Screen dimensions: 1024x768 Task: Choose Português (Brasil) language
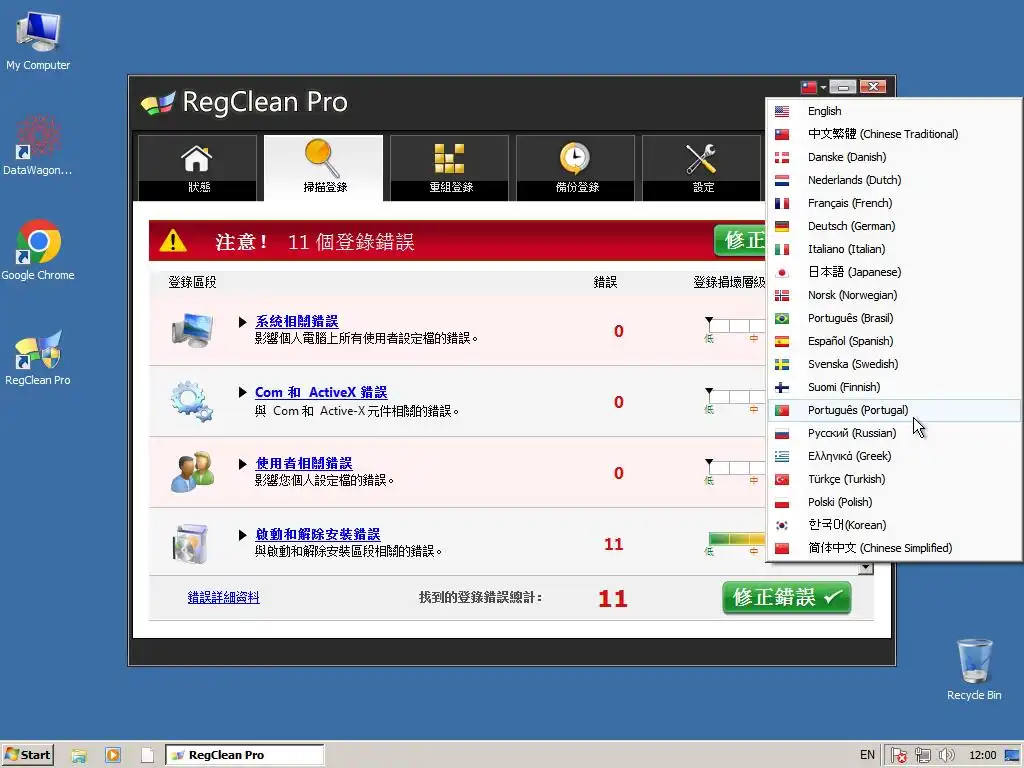click(x=894, y=318)
